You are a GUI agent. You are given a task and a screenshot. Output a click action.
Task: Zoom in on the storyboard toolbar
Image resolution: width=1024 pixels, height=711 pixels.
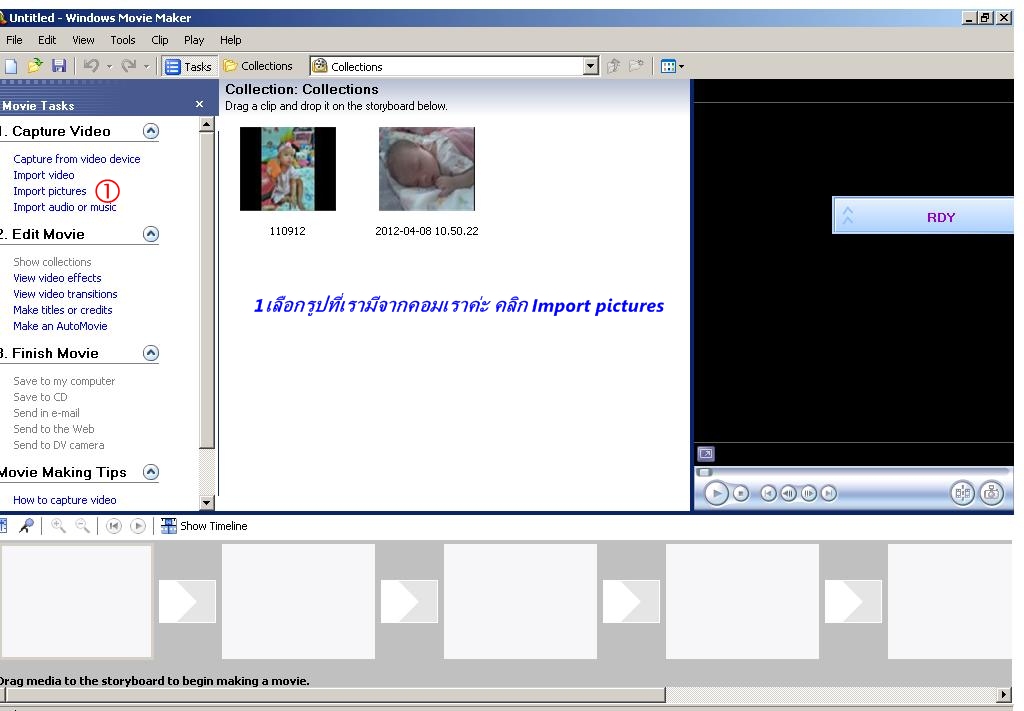click(x=58, y=526)
